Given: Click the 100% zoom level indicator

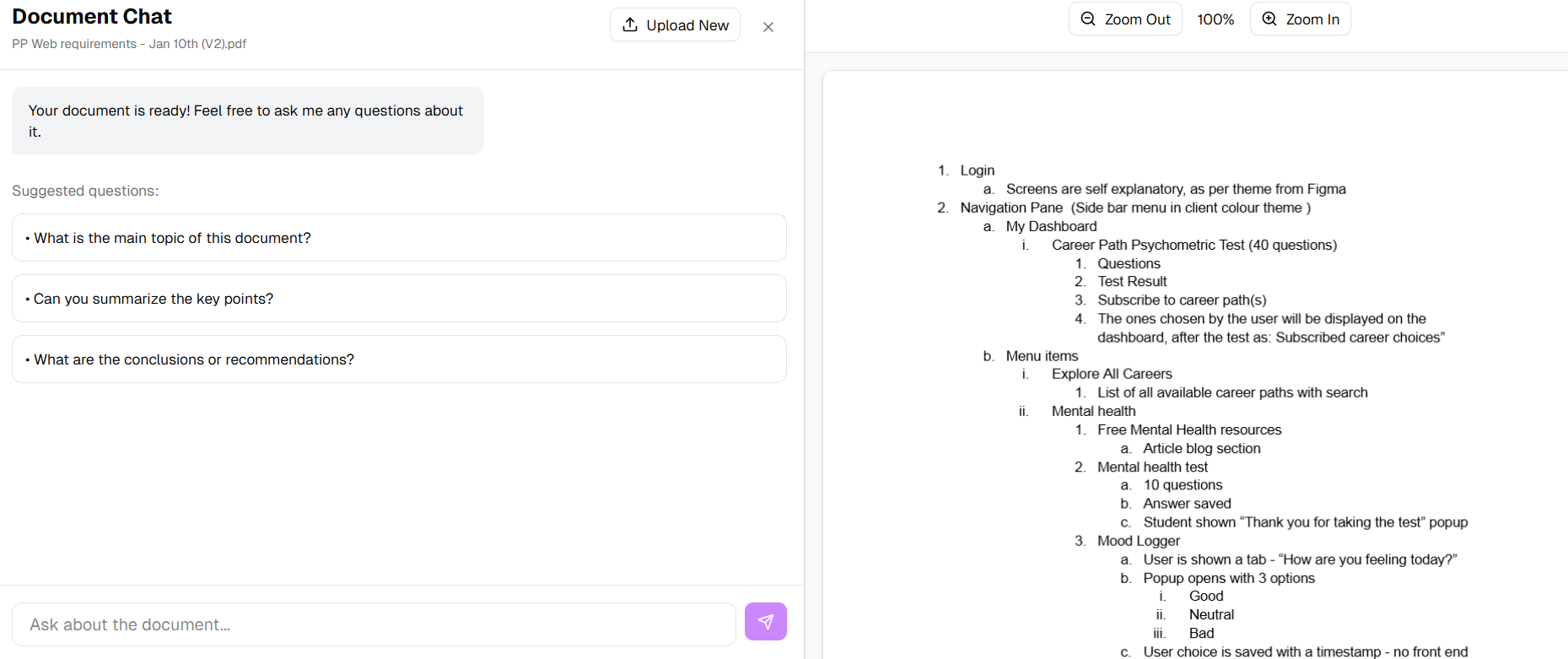Looking at the screenshot, I should pos(1215,19).
